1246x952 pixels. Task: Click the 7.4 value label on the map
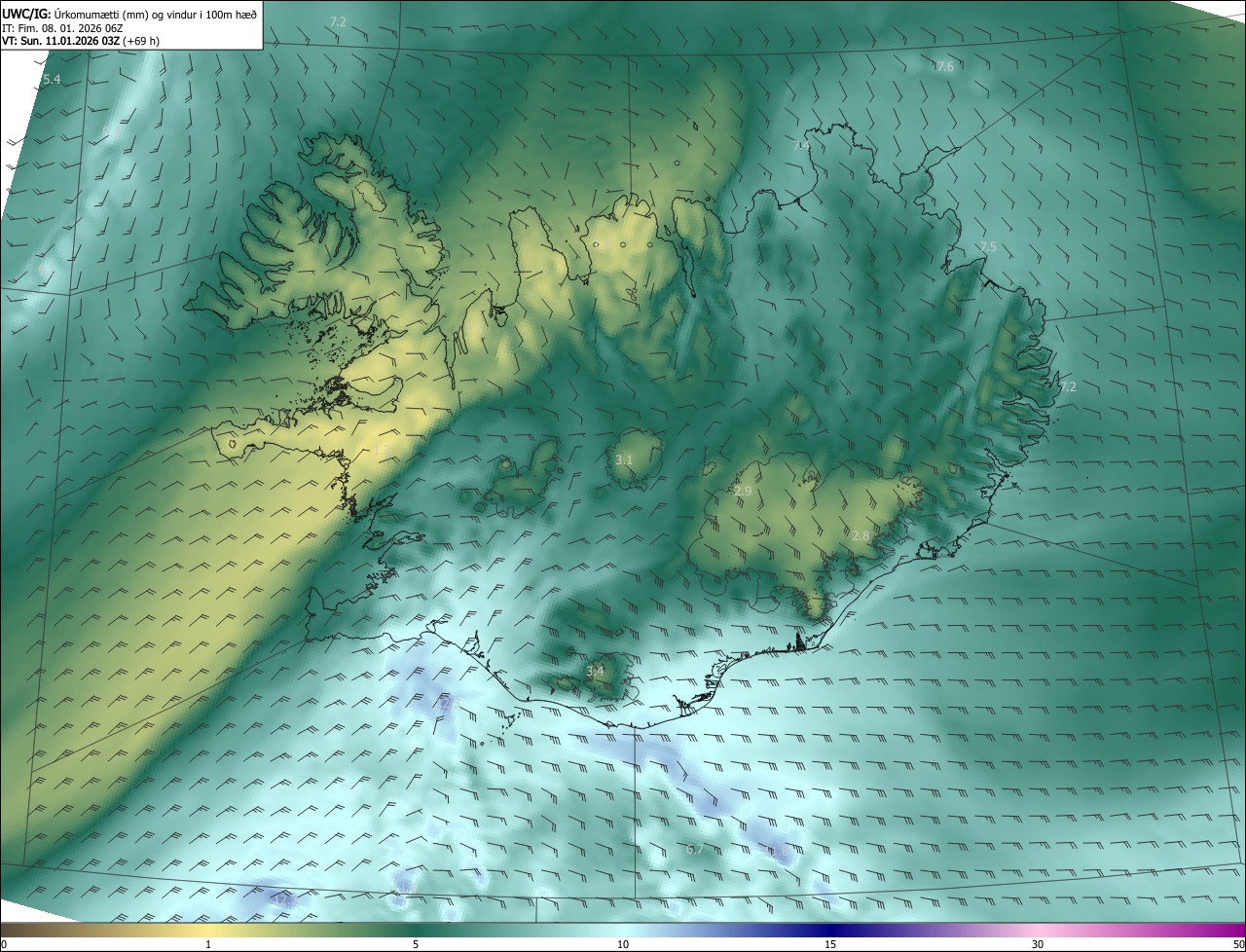coord(801,145)
